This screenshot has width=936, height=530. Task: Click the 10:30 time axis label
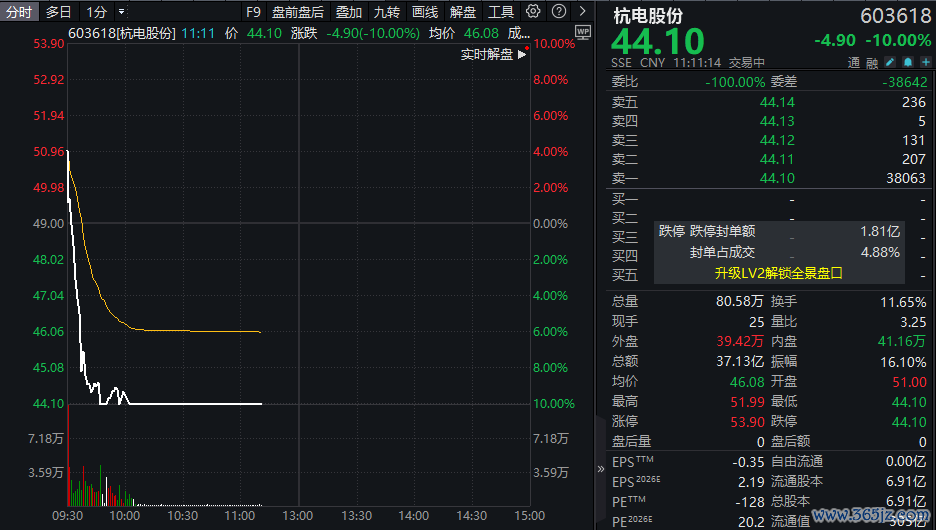(x=182, y=516)
